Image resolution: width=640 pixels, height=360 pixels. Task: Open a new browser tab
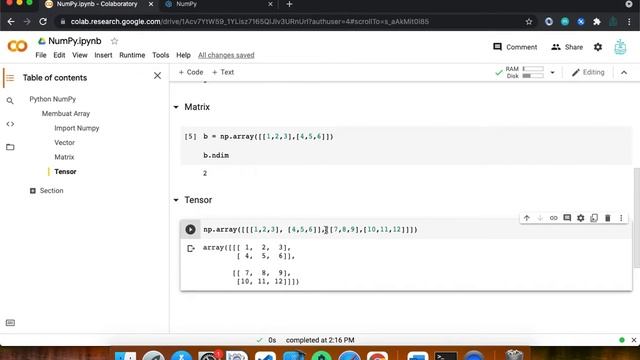point(289,4)
